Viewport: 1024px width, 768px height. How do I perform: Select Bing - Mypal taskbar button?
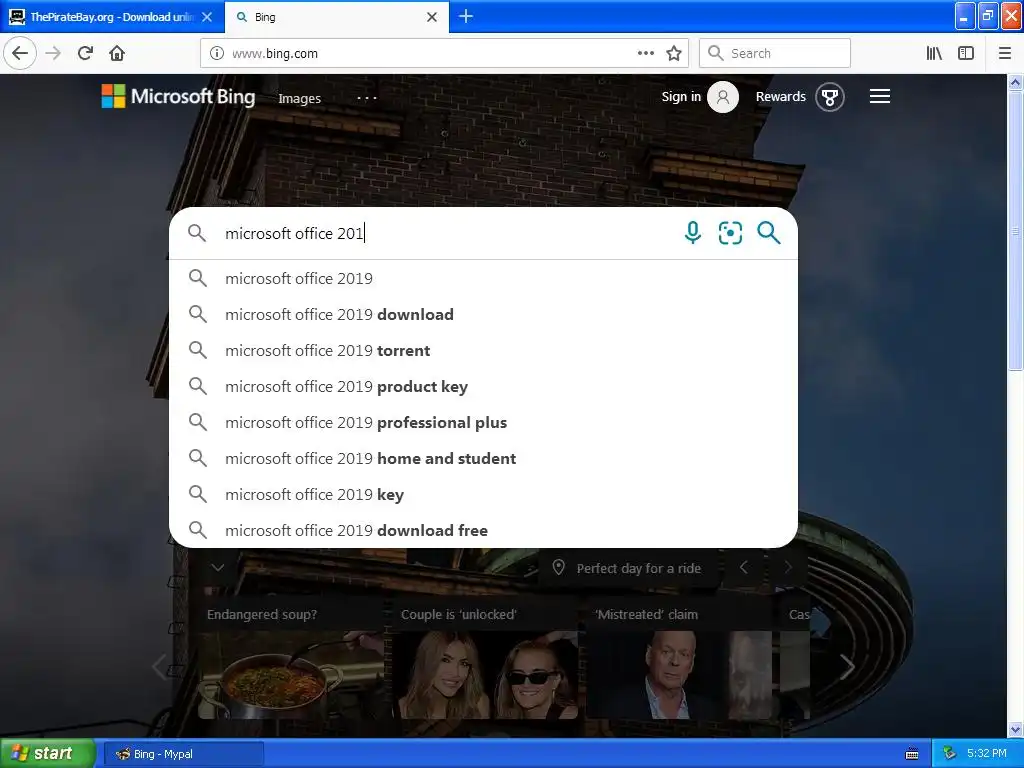coord(185,754)
